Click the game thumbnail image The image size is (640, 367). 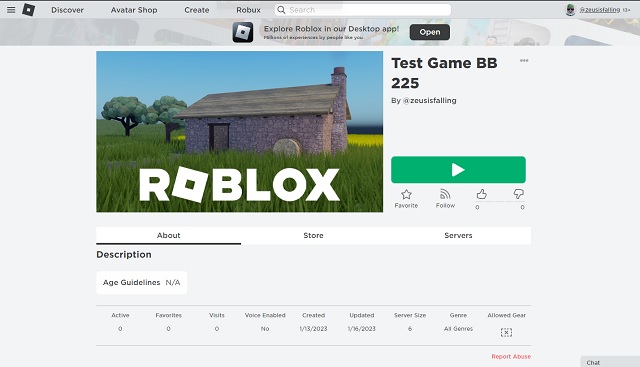(x=240, y=131)
